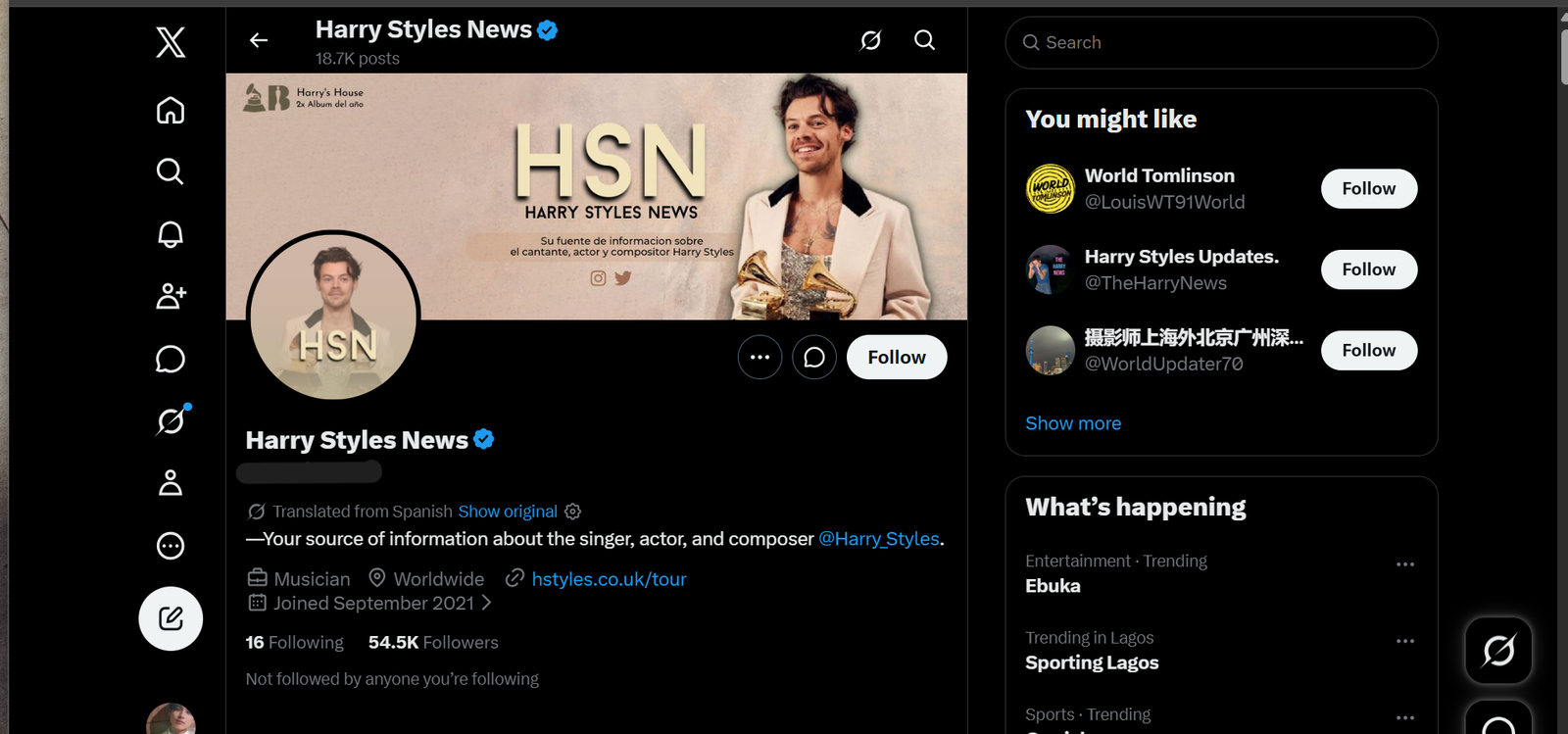The image size is (1568, 734).
Task: Open the follow people sidebar icon
Action: [171, 296]
